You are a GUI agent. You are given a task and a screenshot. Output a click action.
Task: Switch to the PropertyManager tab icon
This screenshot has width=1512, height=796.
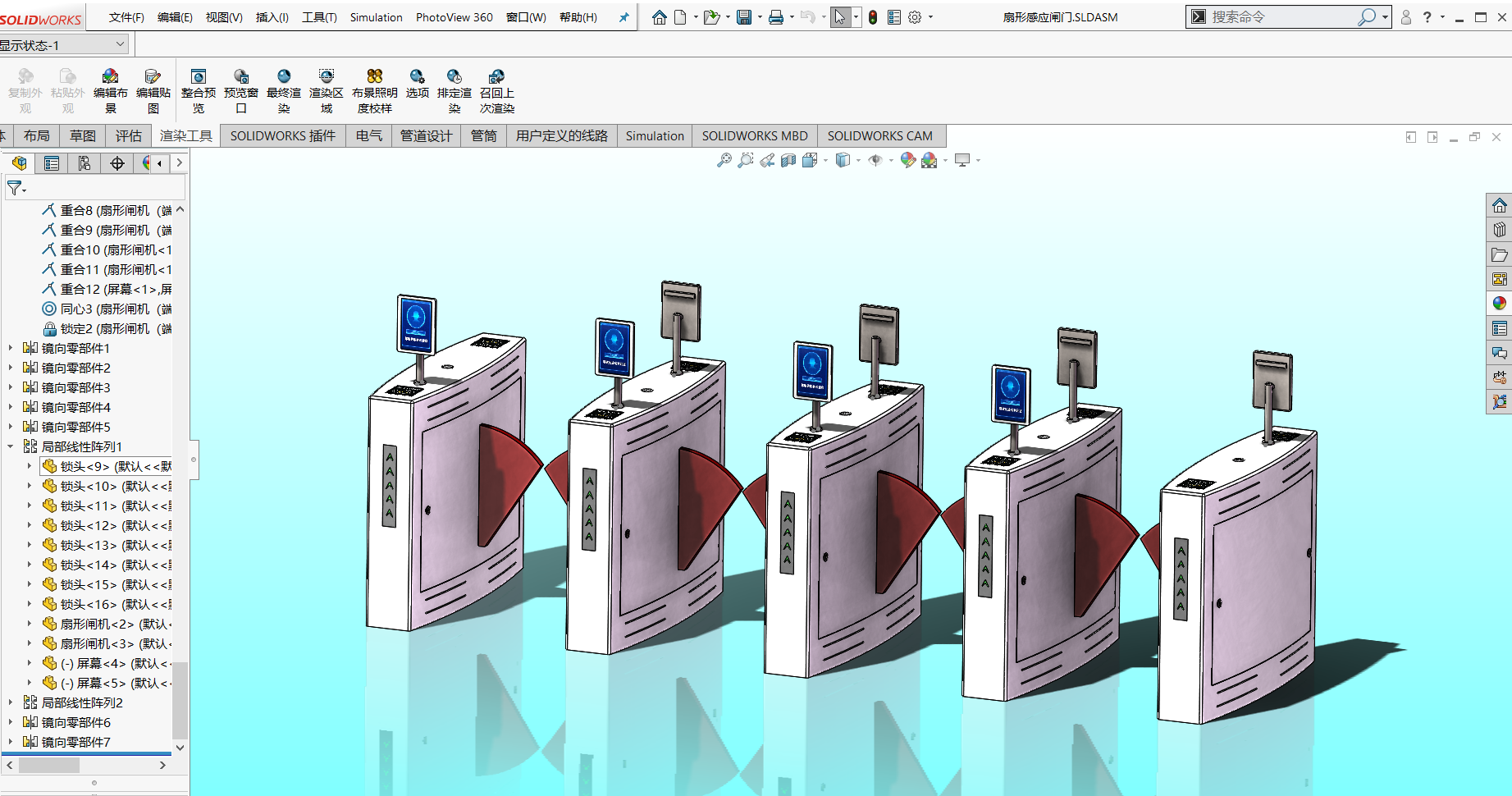52,163
